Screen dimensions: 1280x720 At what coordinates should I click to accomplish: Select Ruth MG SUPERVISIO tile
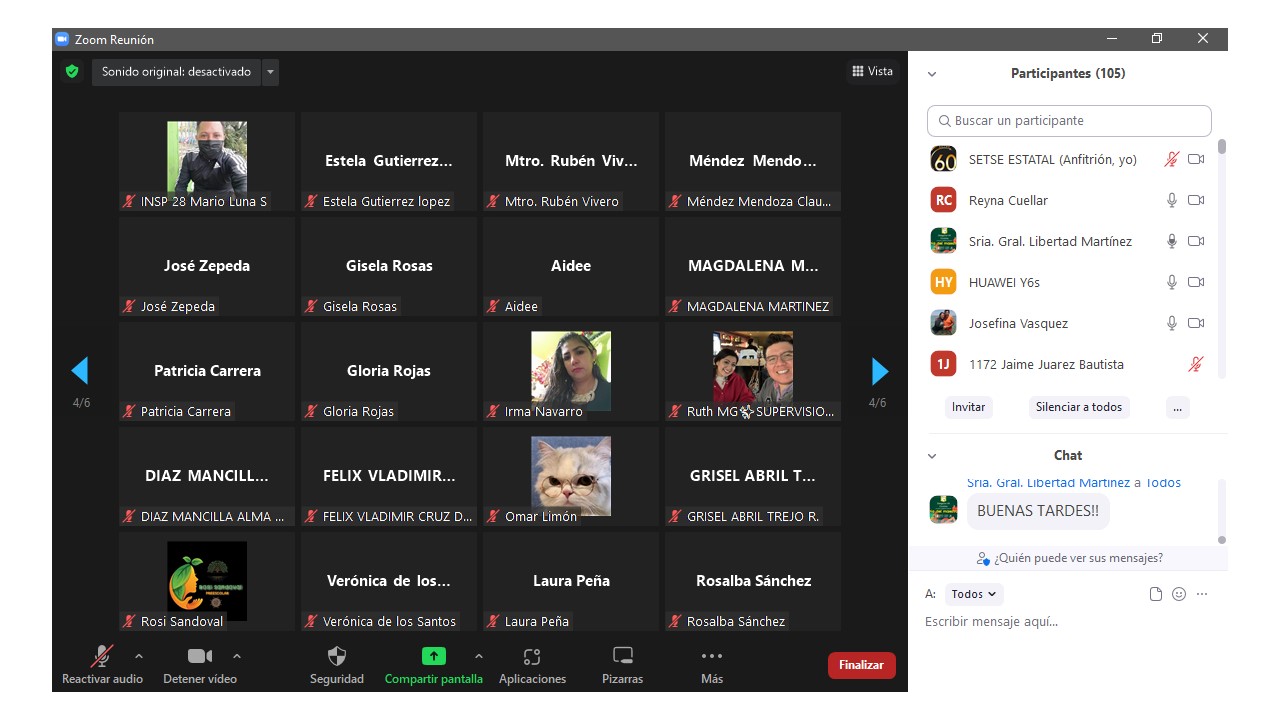coord(753,371)
